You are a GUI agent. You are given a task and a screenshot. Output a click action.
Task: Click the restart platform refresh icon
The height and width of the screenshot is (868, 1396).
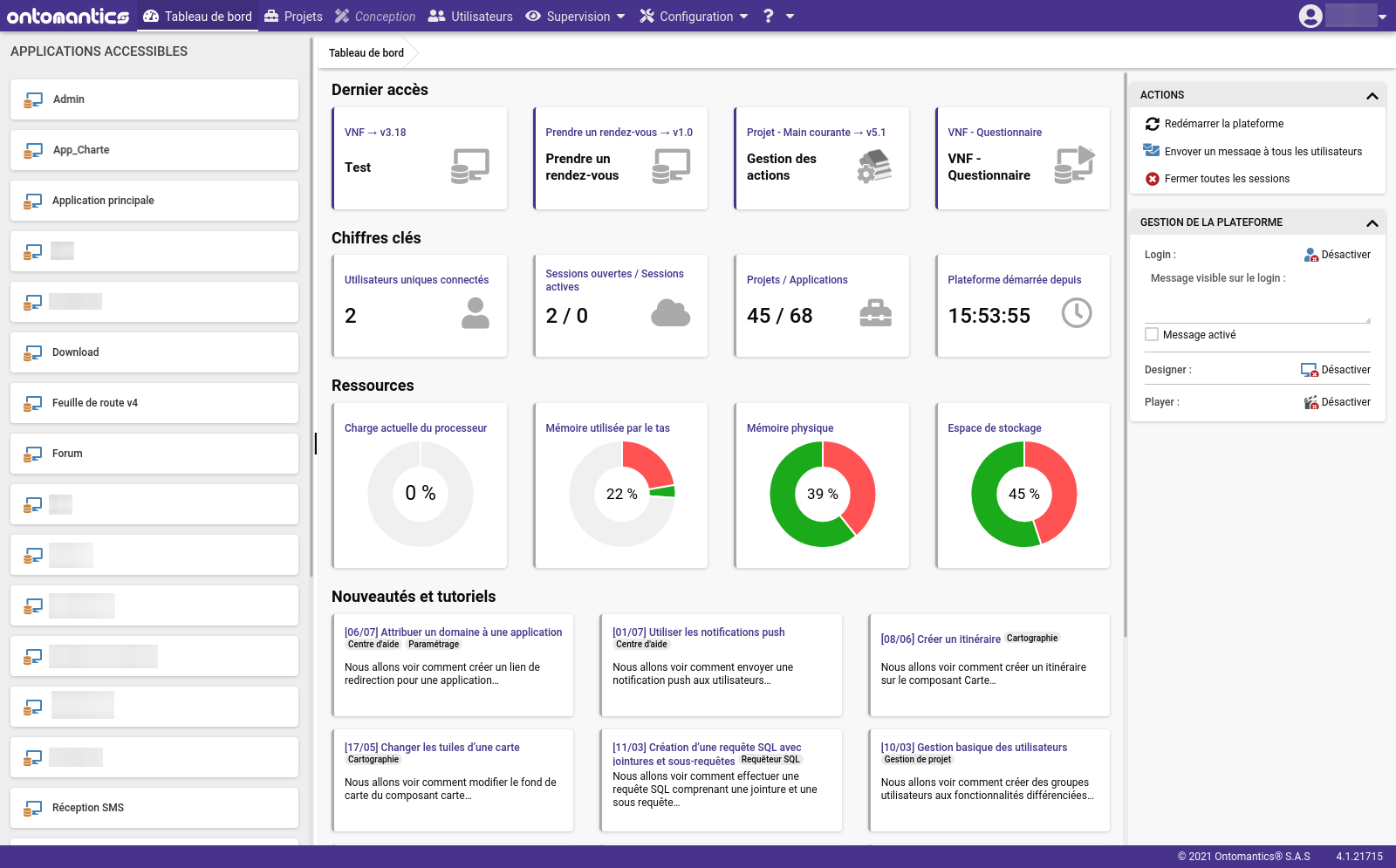1153,124
